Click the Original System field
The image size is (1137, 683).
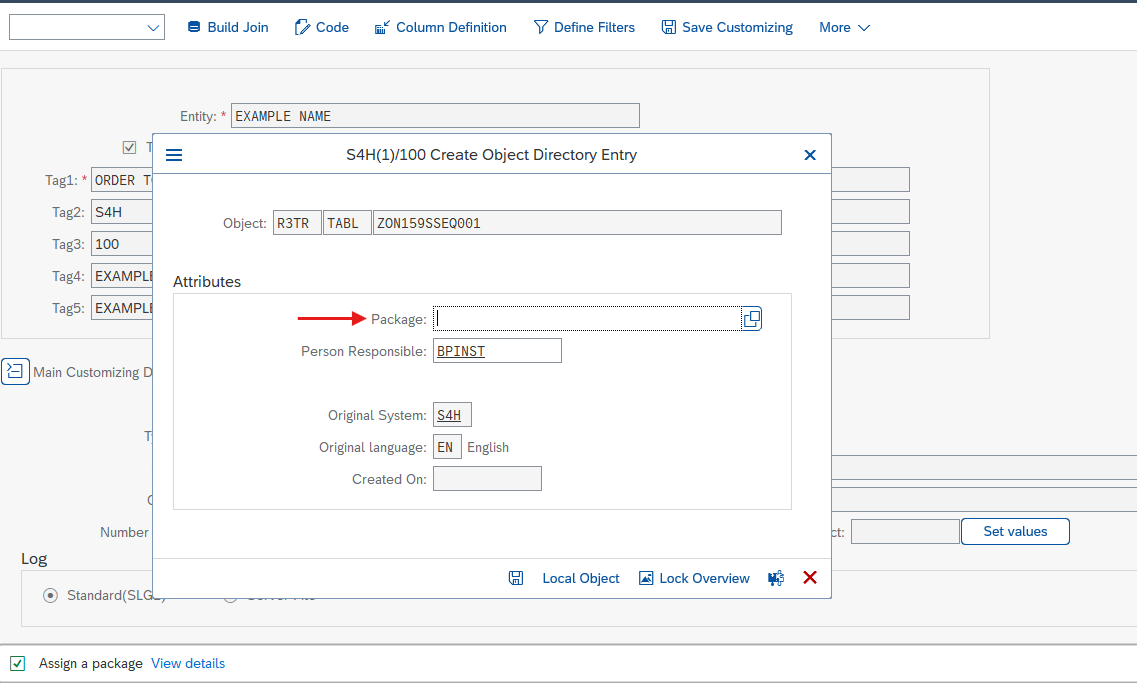[452, 415]
